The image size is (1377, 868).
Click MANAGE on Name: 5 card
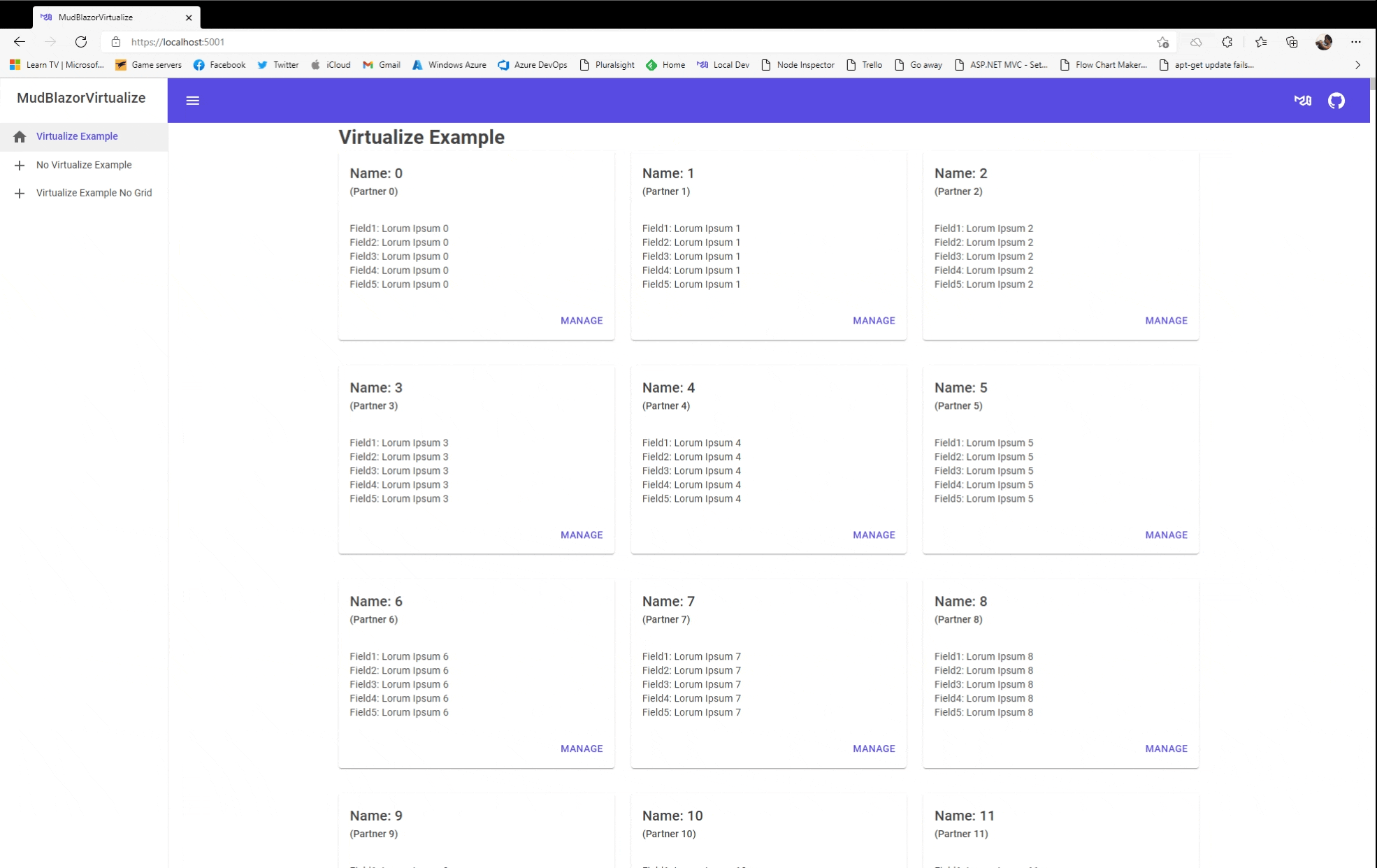pos(1166,535)
